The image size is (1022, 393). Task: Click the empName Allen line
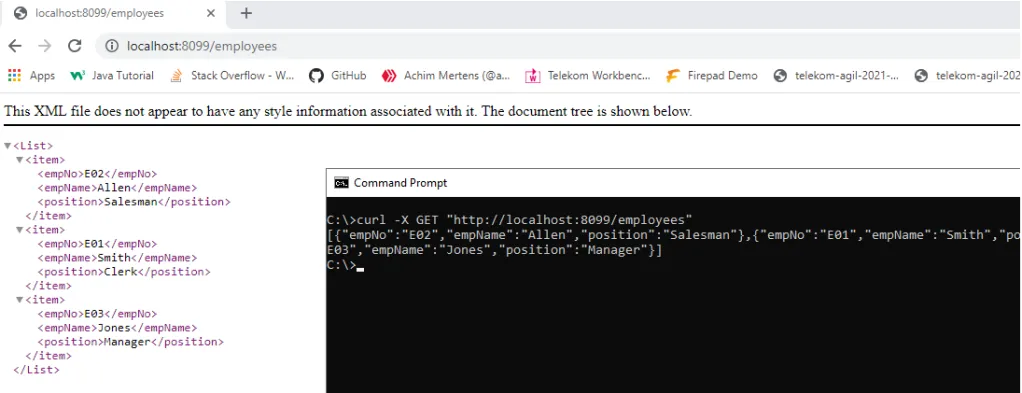(x=117, y=188)
